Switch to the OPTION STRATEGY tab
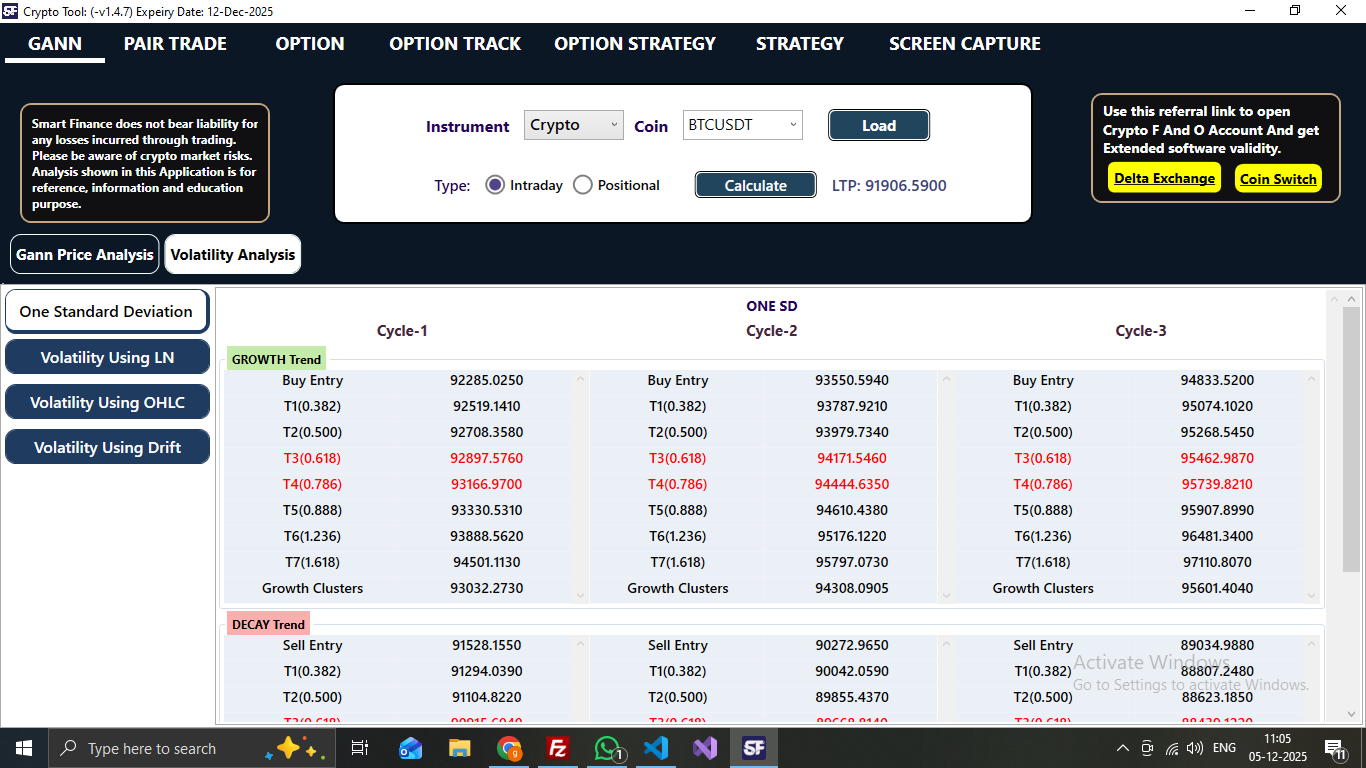The width and height of the screenshot is (1366, 768). 634,44
